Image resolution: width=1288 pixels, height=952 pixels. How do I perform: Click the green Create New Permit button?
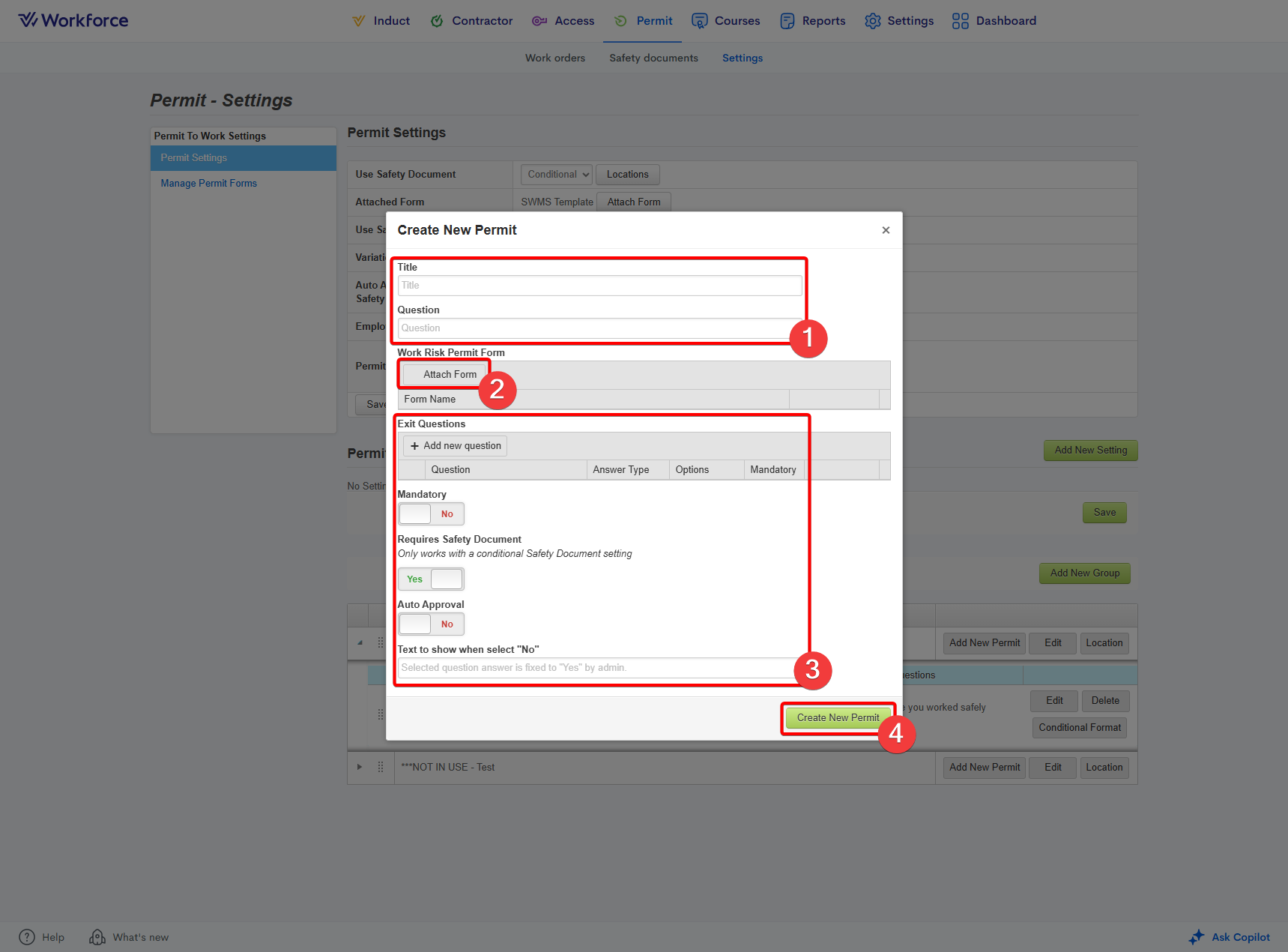click(838, 717)
